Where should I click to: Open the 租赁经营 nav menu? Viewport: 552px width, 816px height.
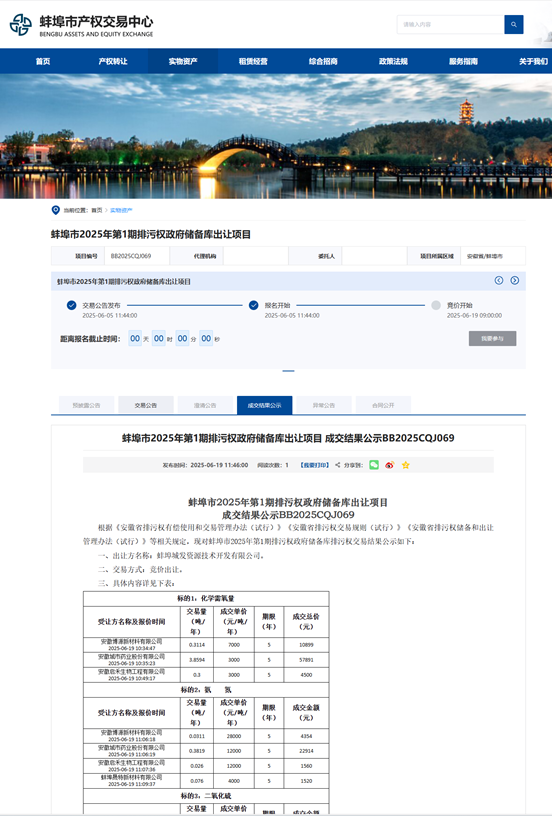[x=253, y=61]
